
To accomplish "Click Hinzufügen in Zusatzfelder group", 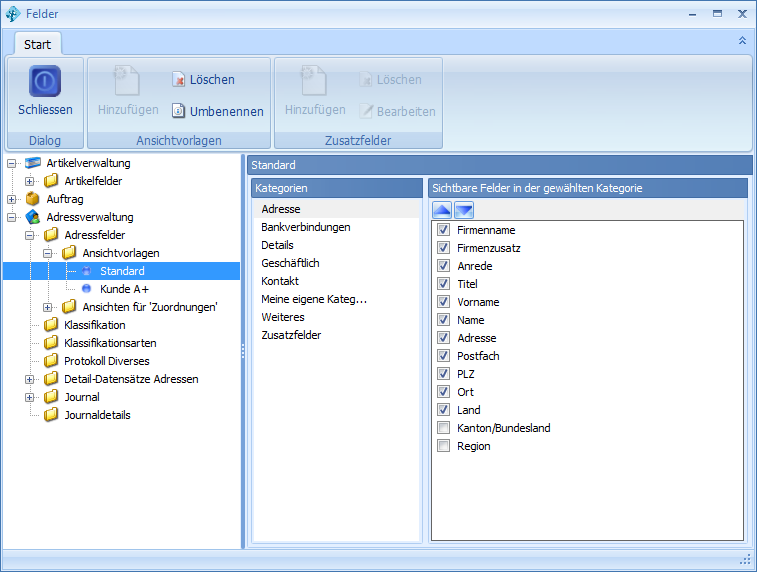I will pos(315,90).
